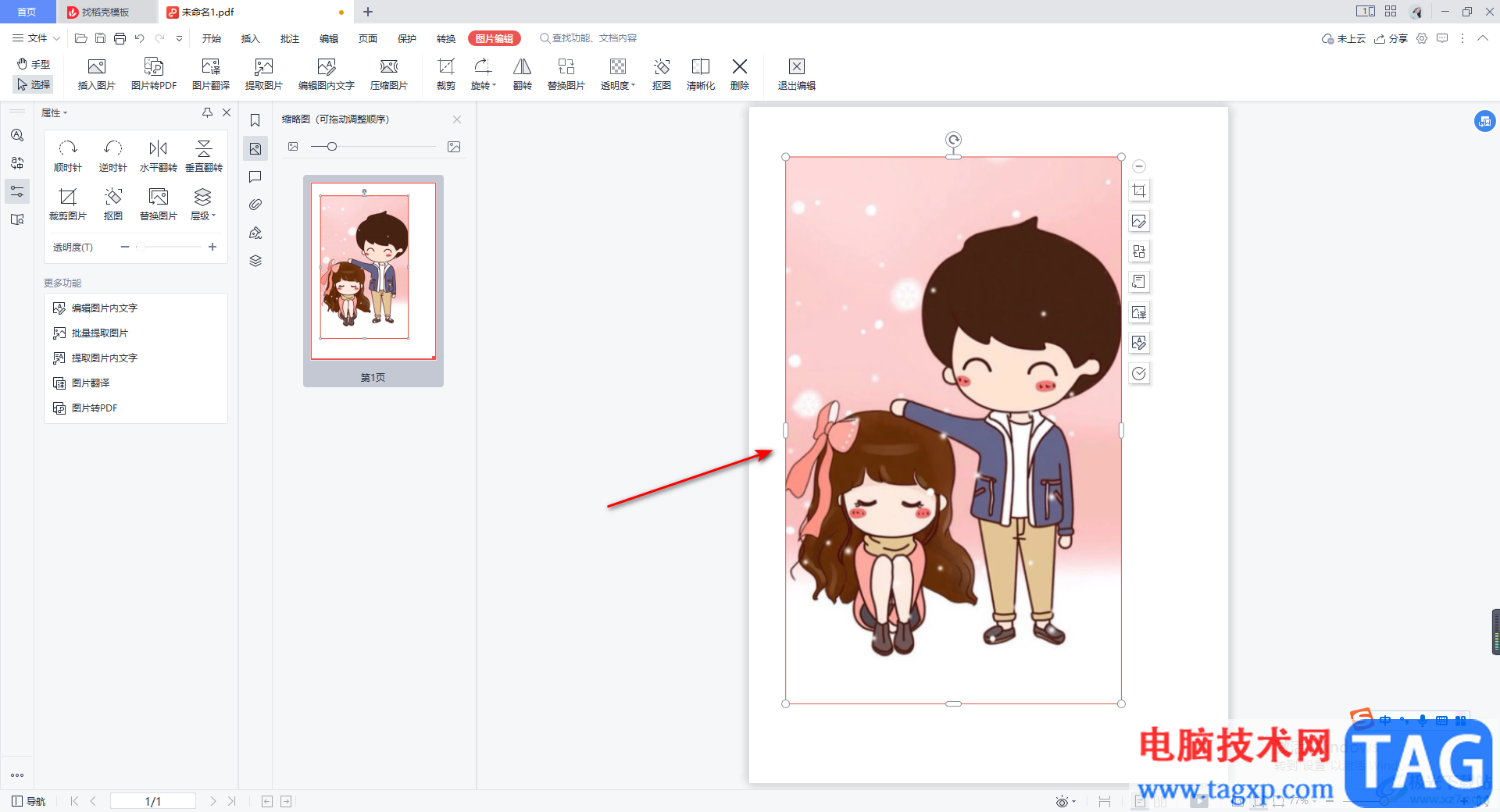This screenshot has width=1500, height=812.
Task: Open the Insert (插入) ribbon tab
Action: 251,38
